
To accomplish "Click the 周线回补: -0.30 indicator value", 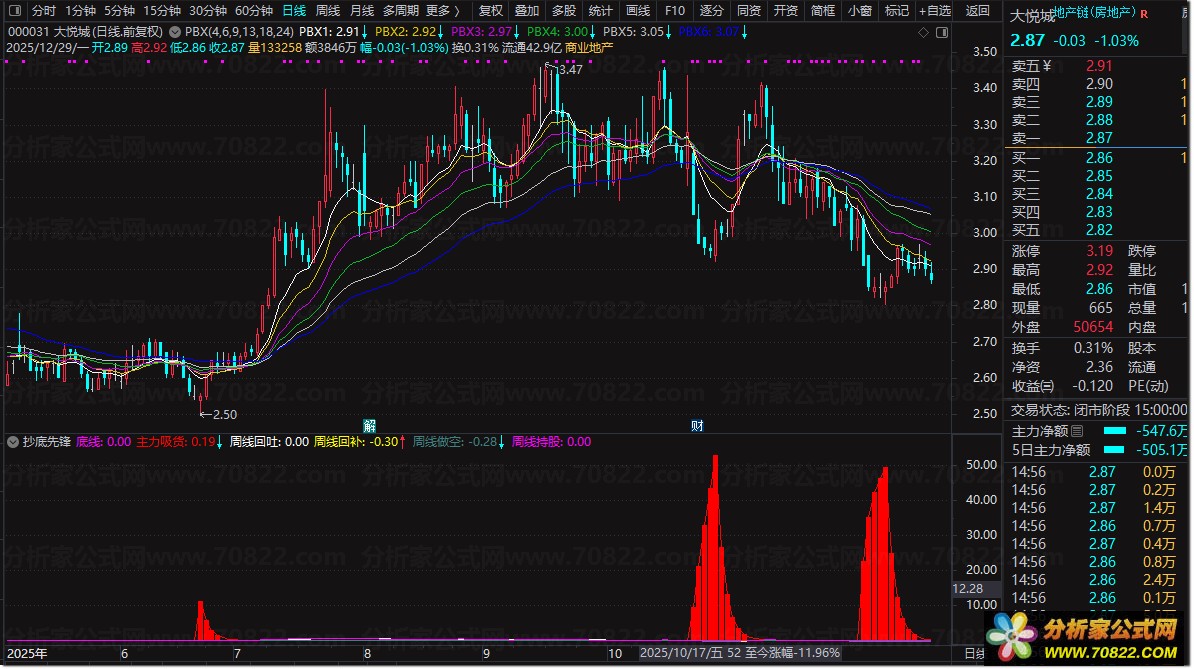I will click(356, 441).
